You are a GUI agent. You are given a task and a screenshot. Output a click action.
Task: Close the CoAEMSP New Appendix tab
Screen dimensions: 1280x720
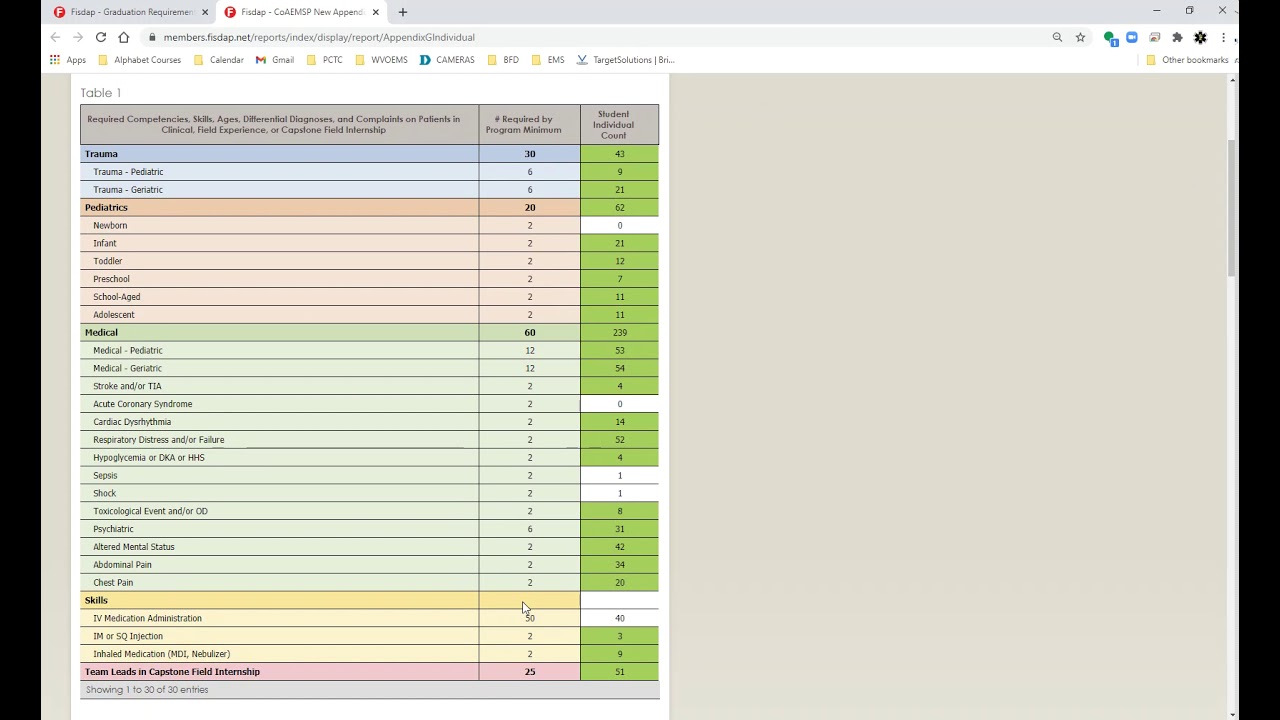coord(376,12)
